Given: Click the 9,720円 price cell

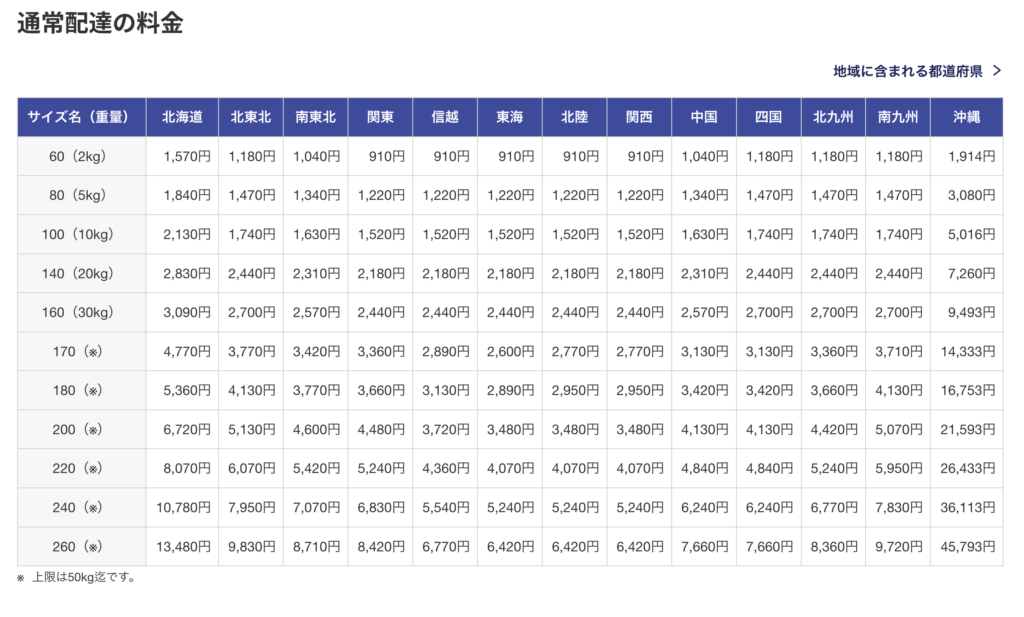Looking at the screenshot, I should click(x=898, y=546).
